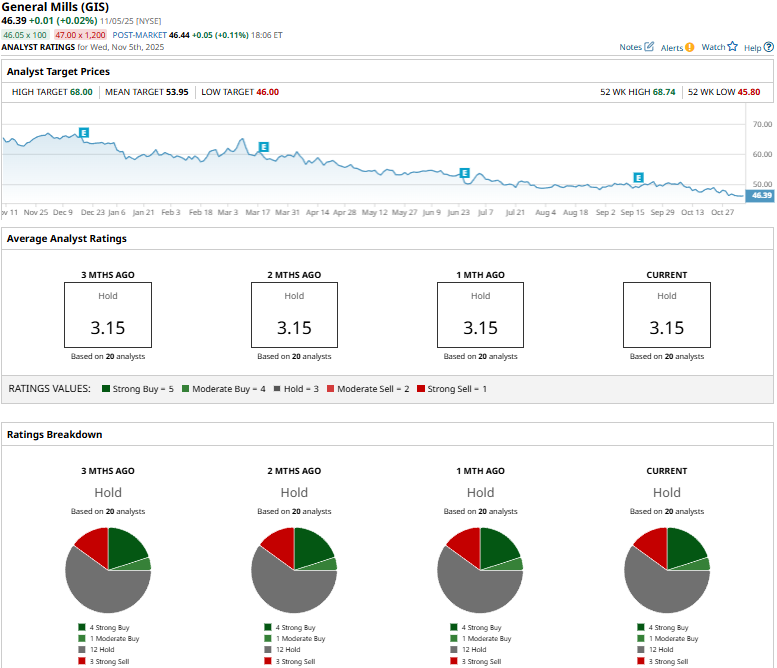Click the Alerts warning icon
This screenshot has height=668, width=777.
pos(690,47)
